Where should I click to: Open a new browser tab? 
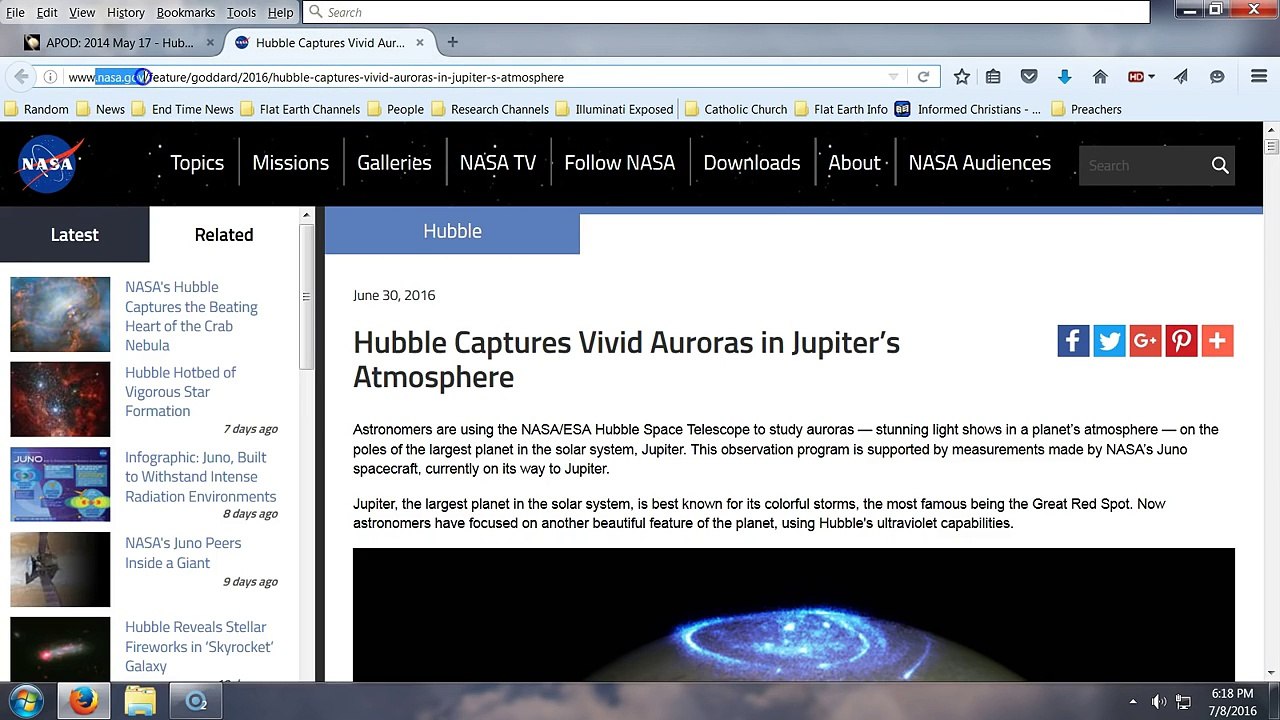pyautogui.click(x=452, y=42)
